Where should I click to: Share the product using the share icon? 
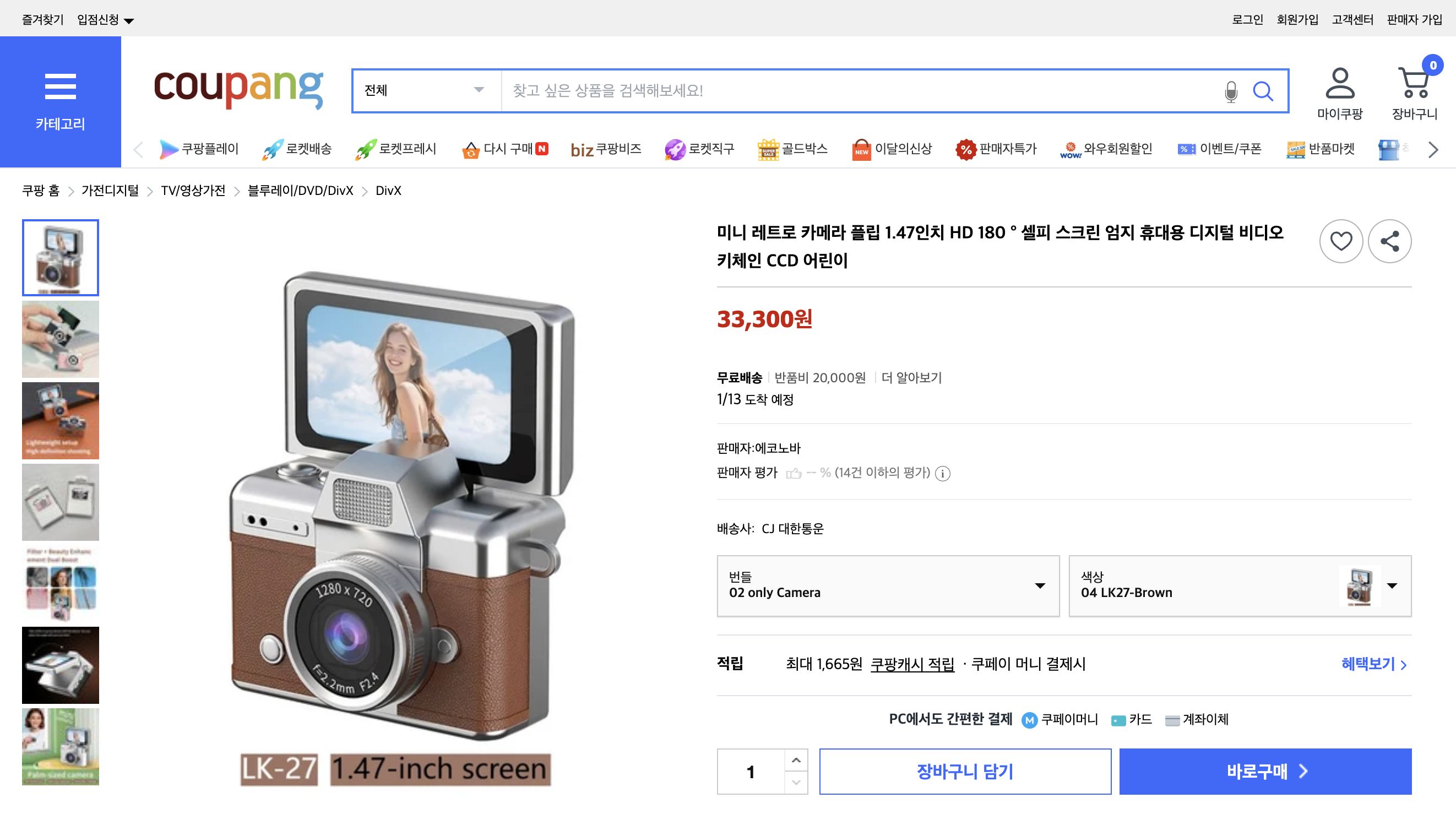coord(1391,241)
